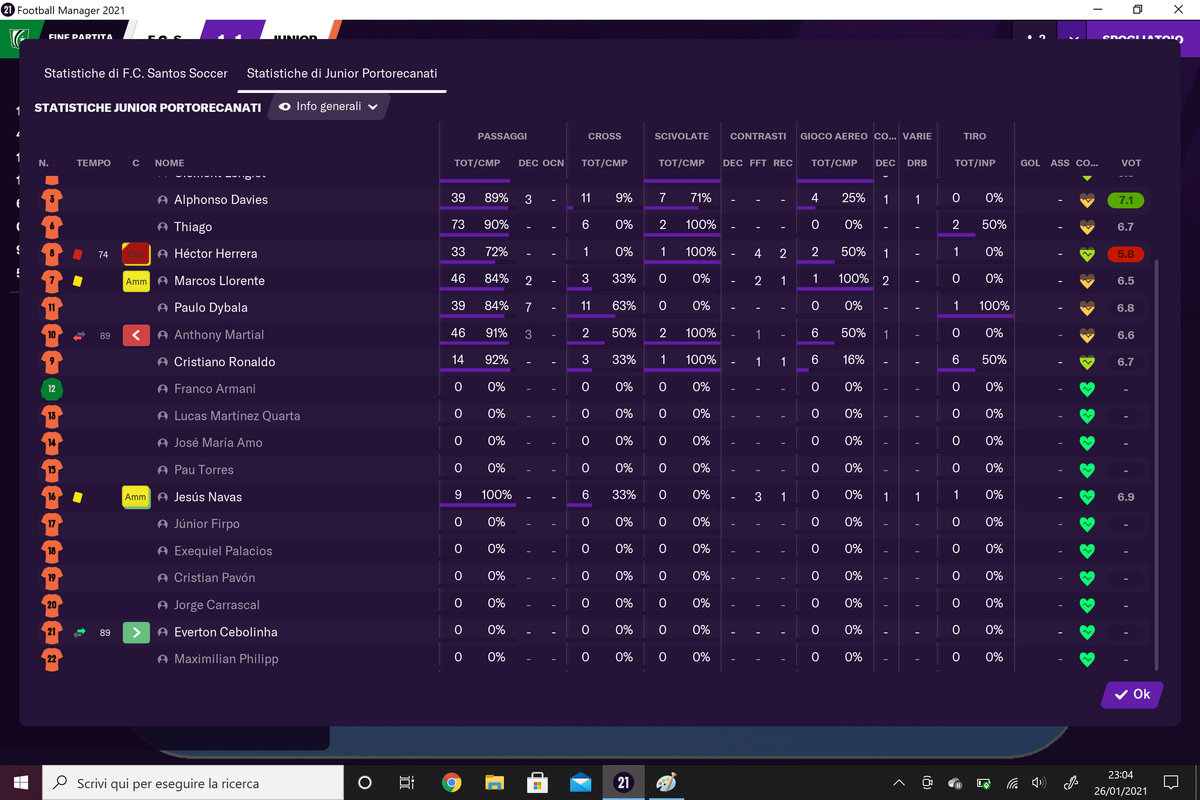
Task: Click Maximilian Philipp's number 22 shirt icon
Action: [x=52, y=658]
